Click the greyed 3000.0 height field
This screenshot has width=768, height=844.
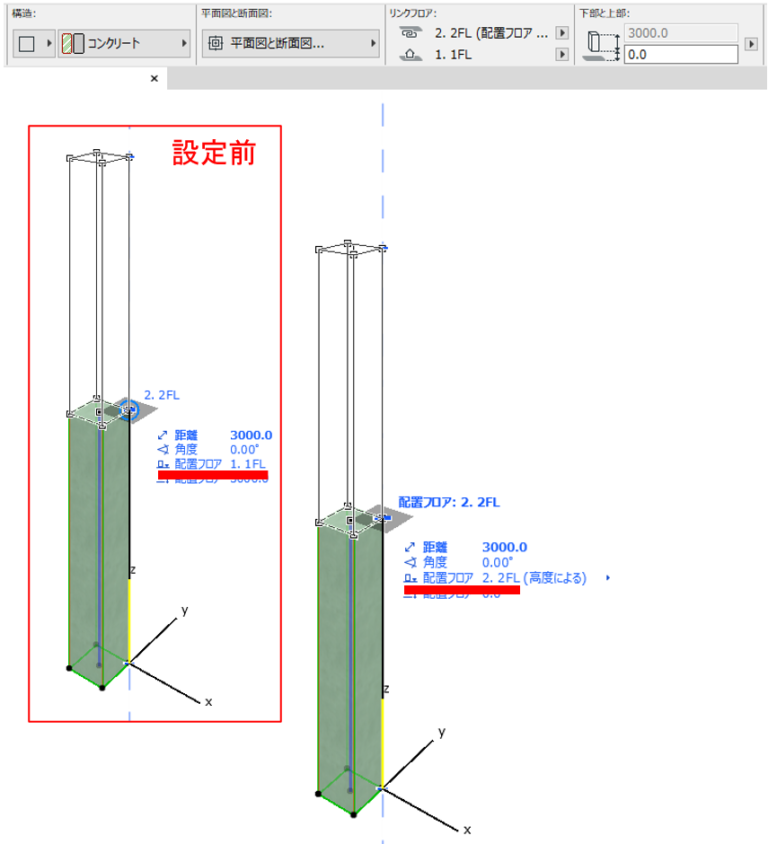pyautogui.click(x=681, y=33)
